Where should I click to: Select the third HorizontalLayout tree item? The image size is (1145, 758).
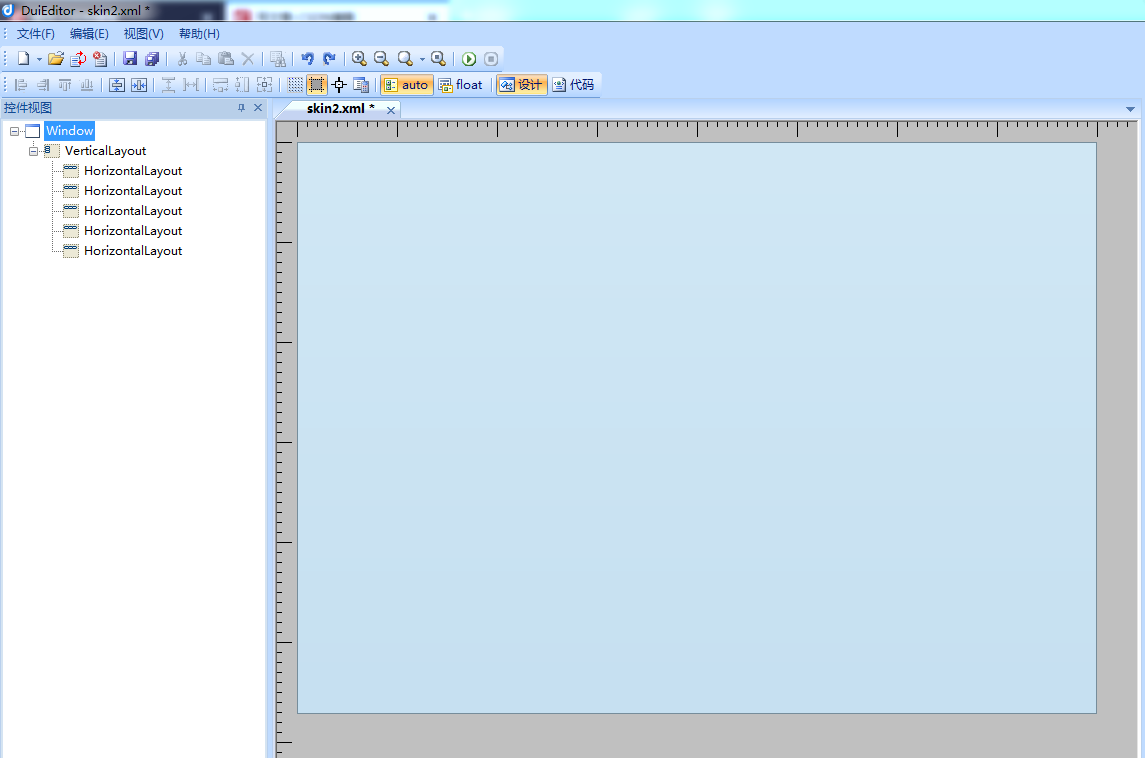132,210
